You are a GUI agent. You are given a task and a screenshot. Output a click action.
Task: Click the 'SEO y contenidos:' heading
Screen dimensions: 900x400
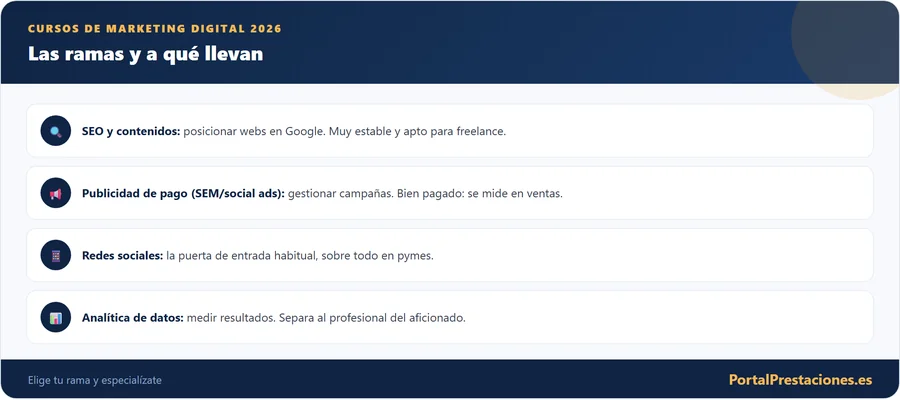pos(131,131)
